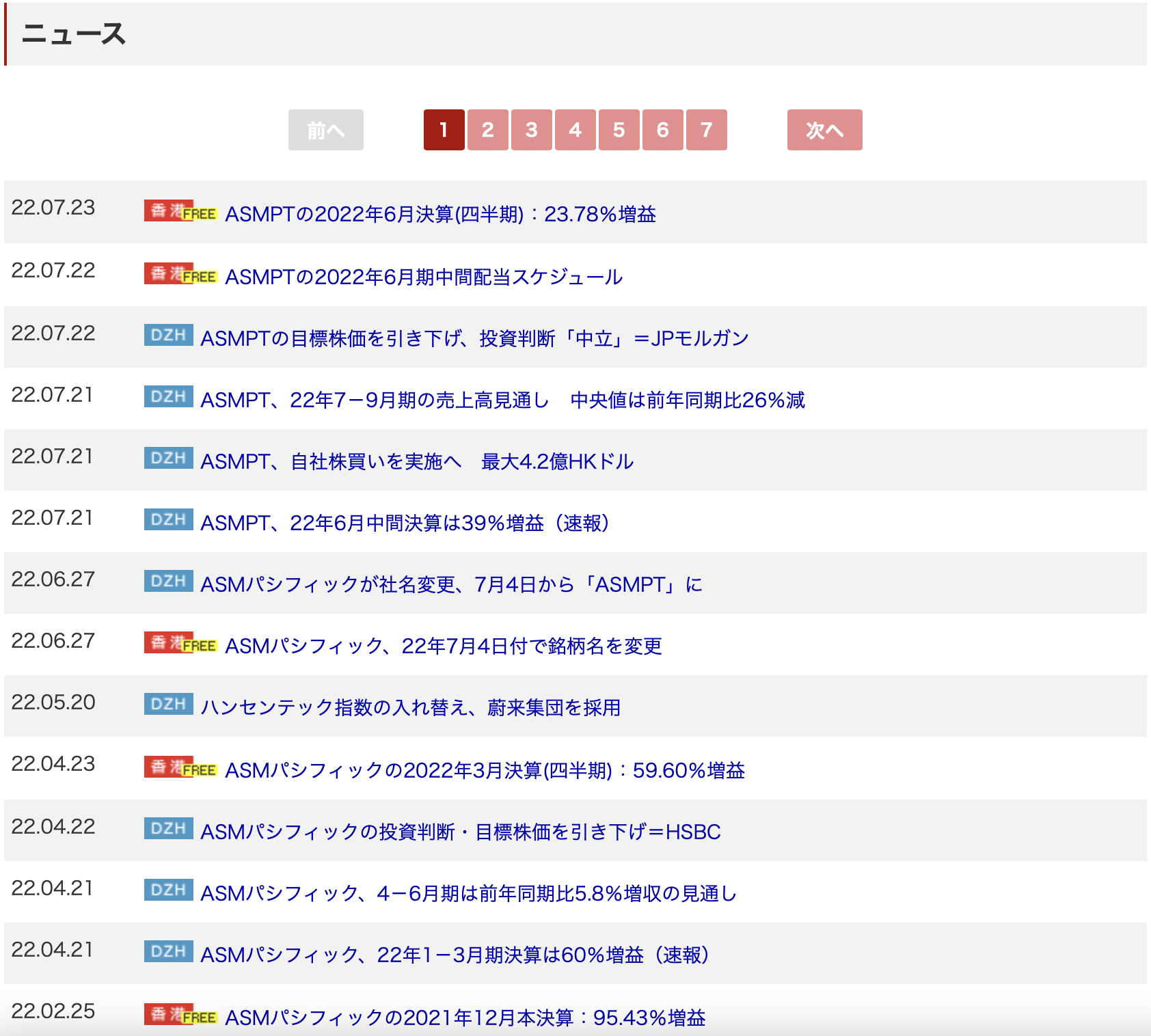Click date 22.02.25 in last row
This screenshot has width=1151, height=1036.
click(x=53, y=1011)
